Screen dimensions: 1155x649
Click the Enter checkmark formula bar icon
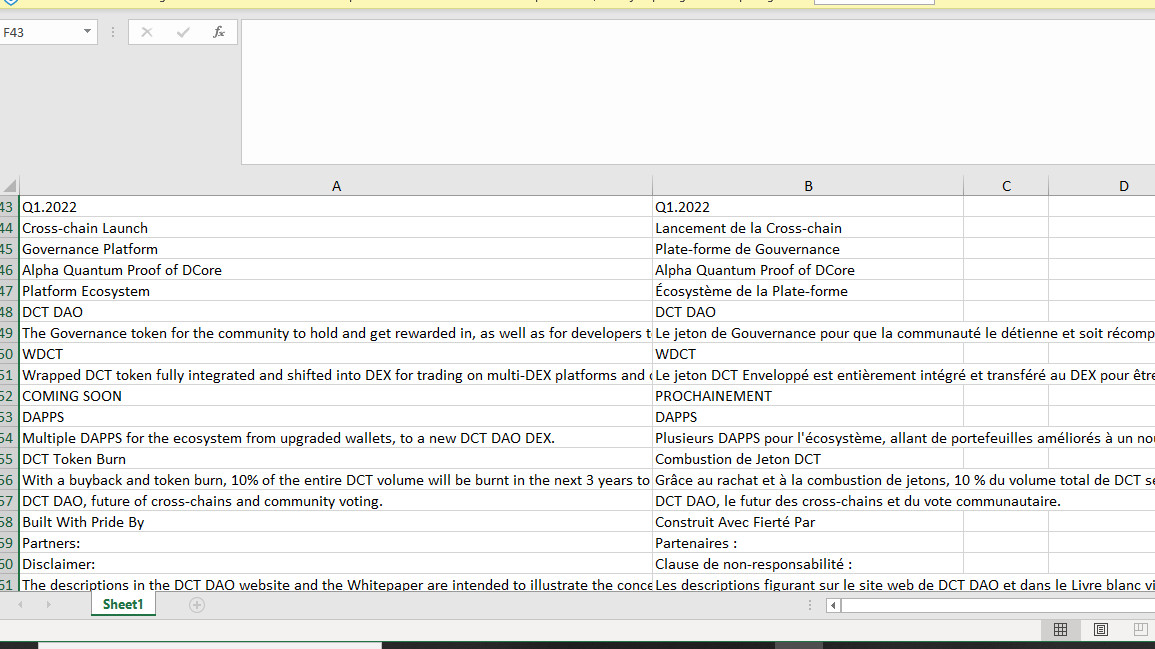[183, 32]
